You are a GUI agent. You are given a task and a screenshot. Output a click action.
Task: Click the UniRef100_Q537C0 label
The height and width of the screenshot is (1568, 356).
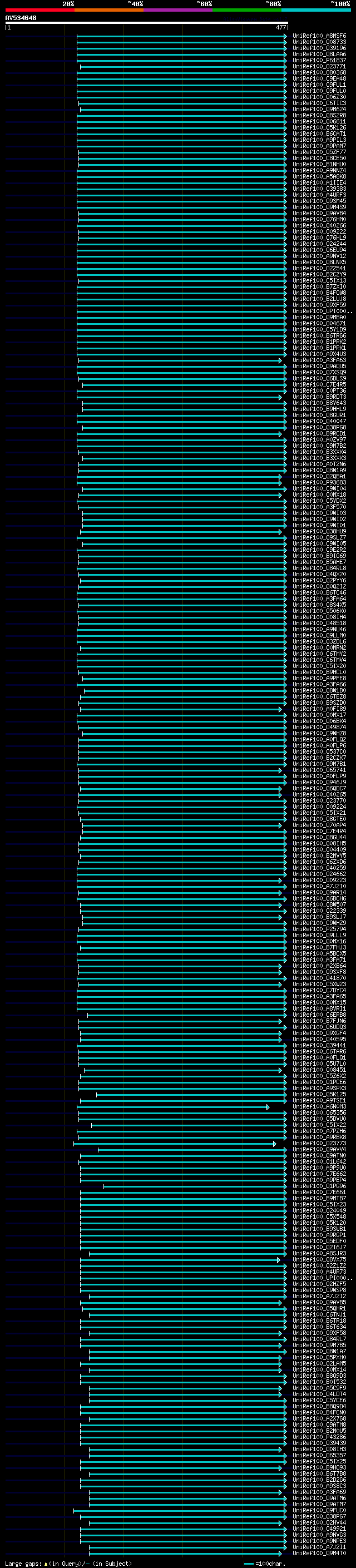[x=319, y=752]
